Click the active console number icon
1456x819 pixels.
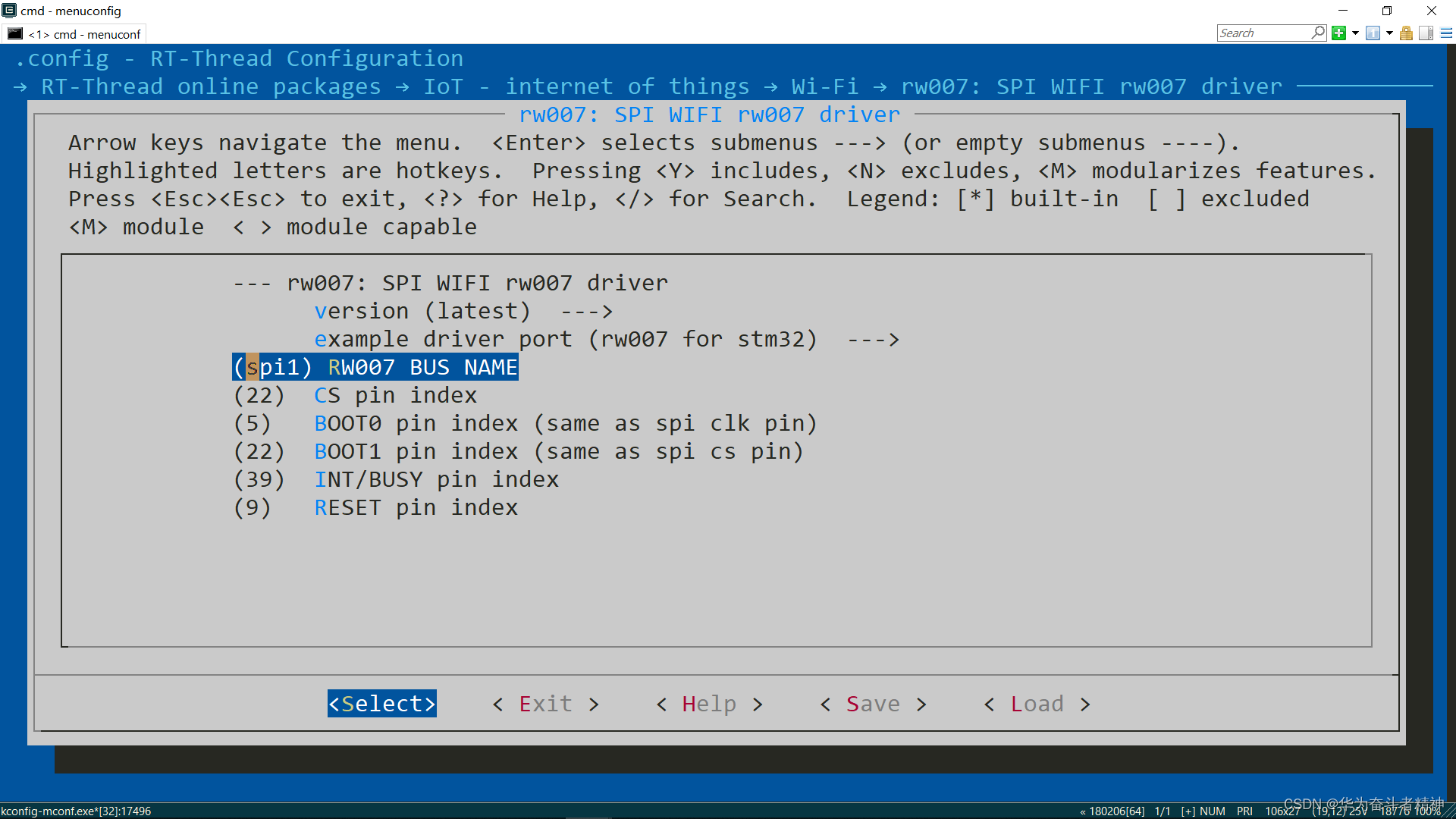click(1373, 33)
